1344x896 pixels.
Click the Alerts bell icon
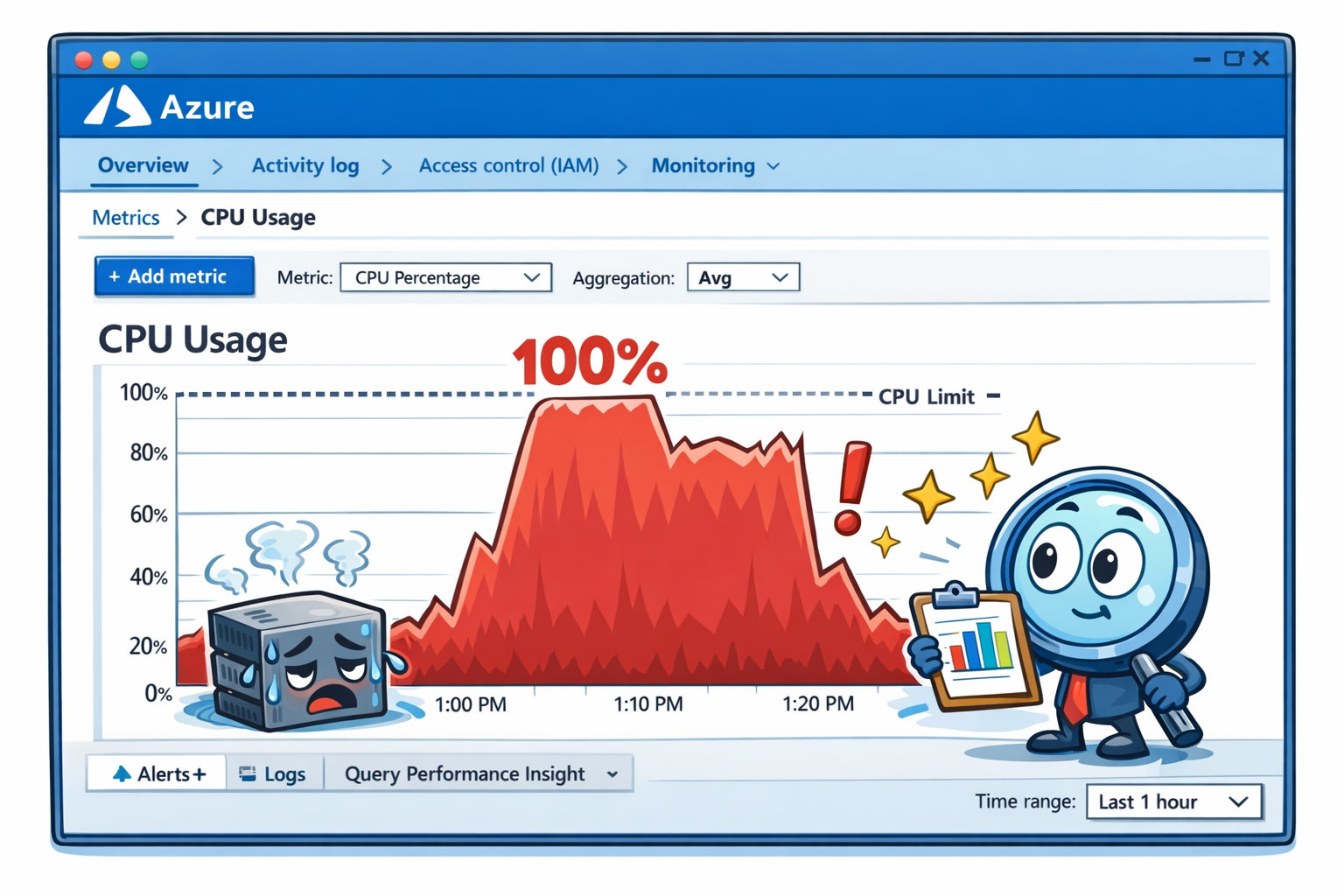pos(122,773)
